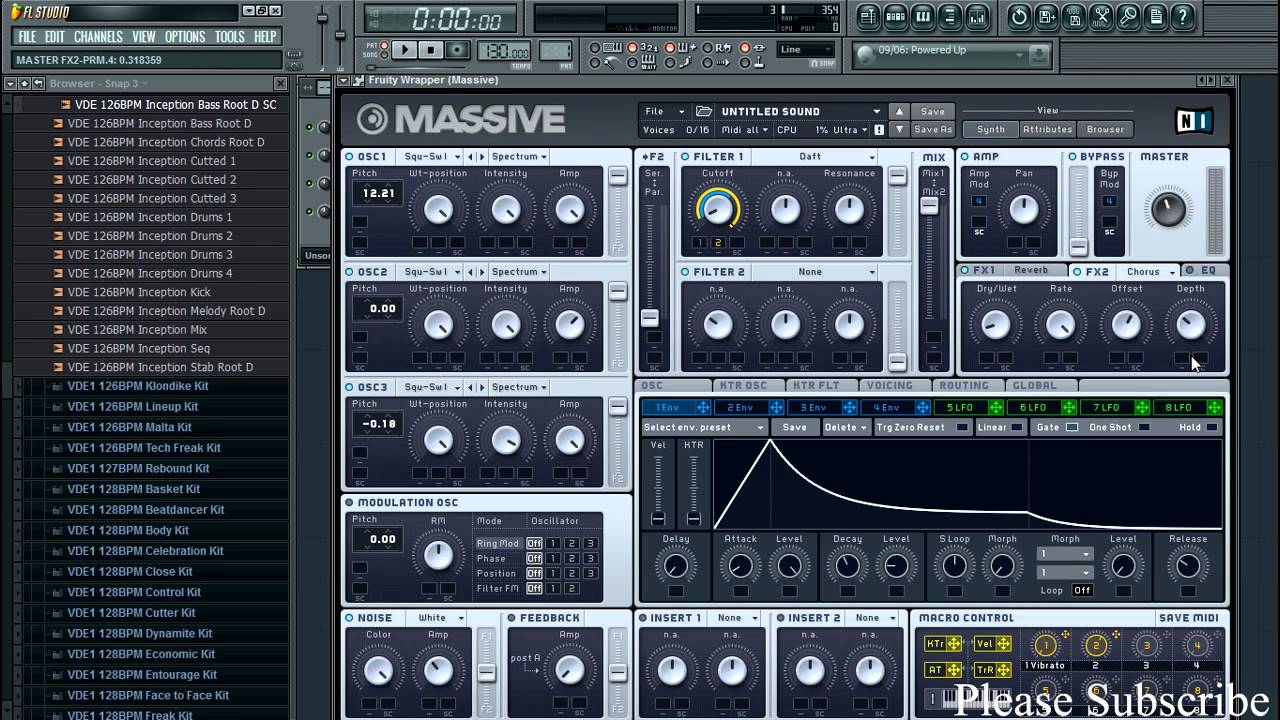1280x720 pixels.
Task: Open the envelope Delete dropdown
Action: click(x=846, y=427)
